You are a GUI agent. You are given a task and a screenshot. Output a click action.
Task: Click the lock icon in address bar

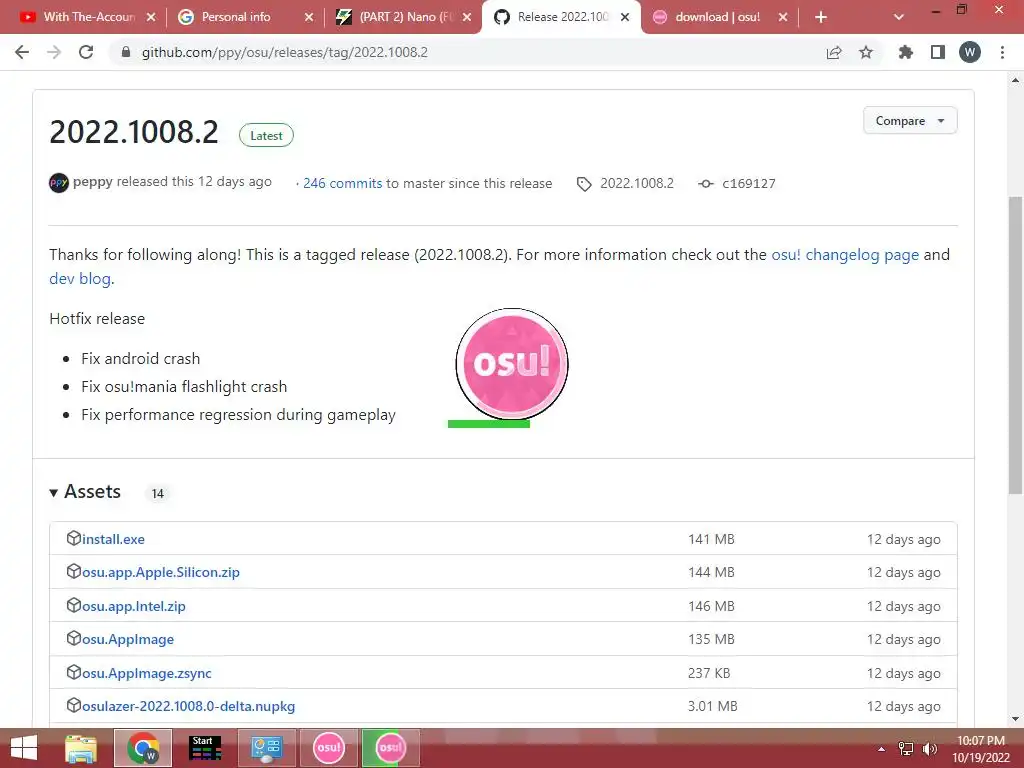pos(126,52)
